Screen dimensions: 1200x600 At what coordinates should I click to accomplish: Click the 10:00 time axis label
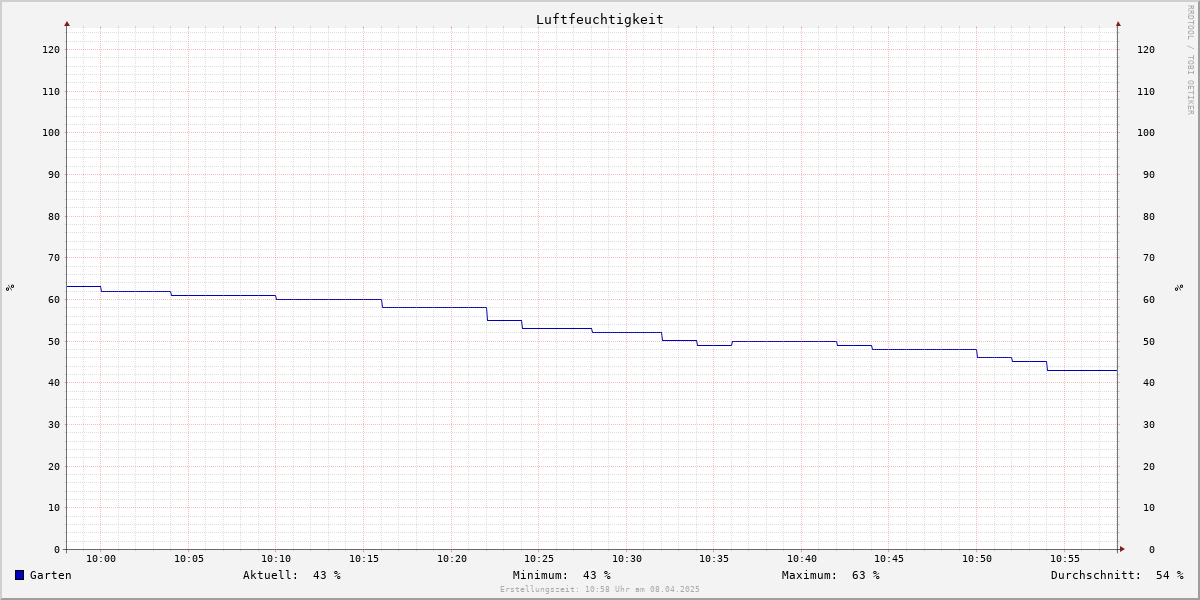pos(101,559)
